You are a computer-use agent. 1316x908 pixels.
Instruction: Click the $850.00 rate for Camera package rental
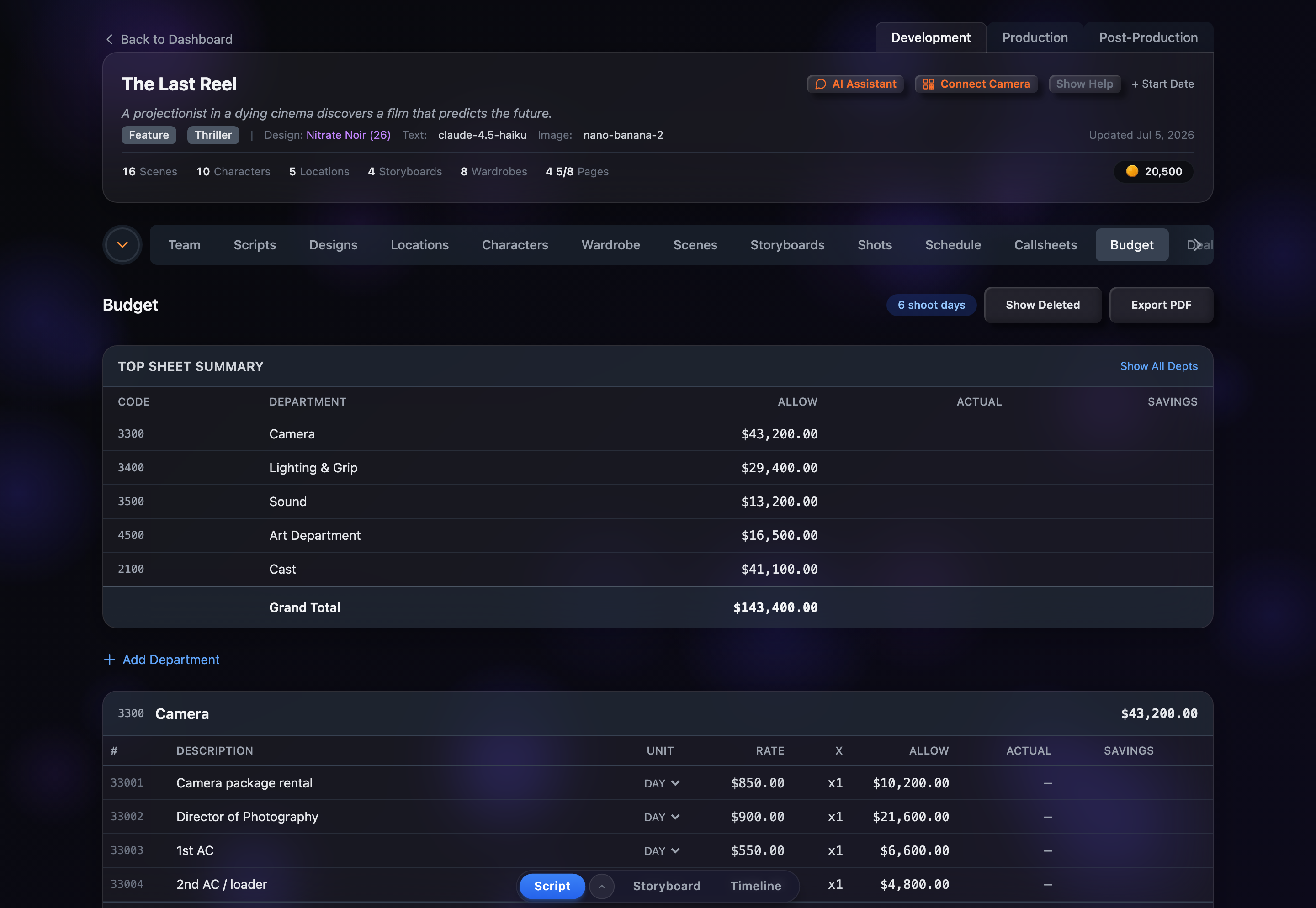click(x=757, y=783)
